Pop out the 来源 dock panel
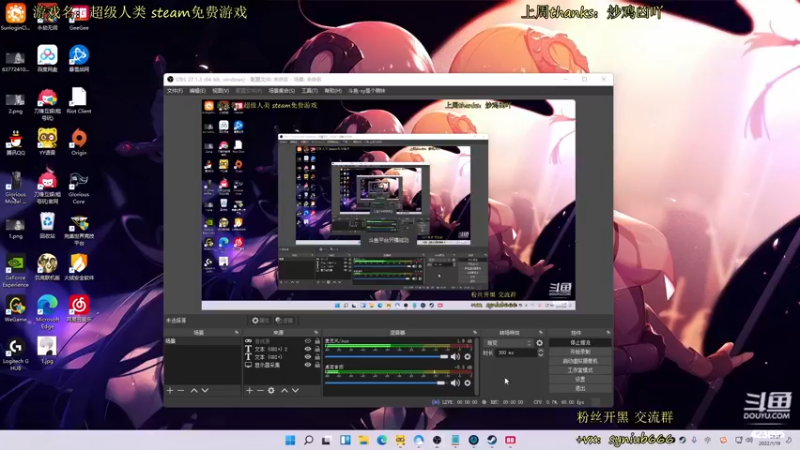 click(x=316, y=333)
